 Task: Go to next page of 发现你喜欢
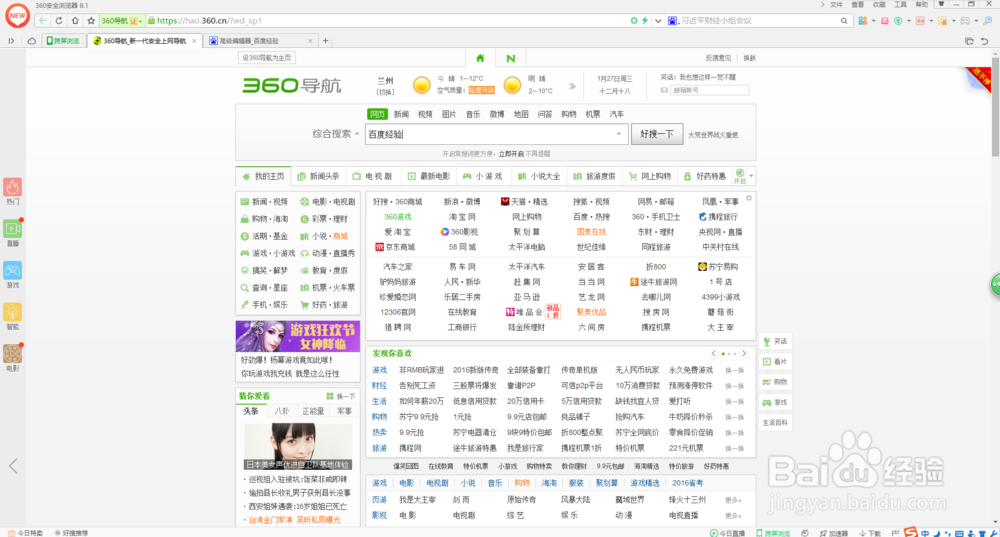(x=744, y=353)
